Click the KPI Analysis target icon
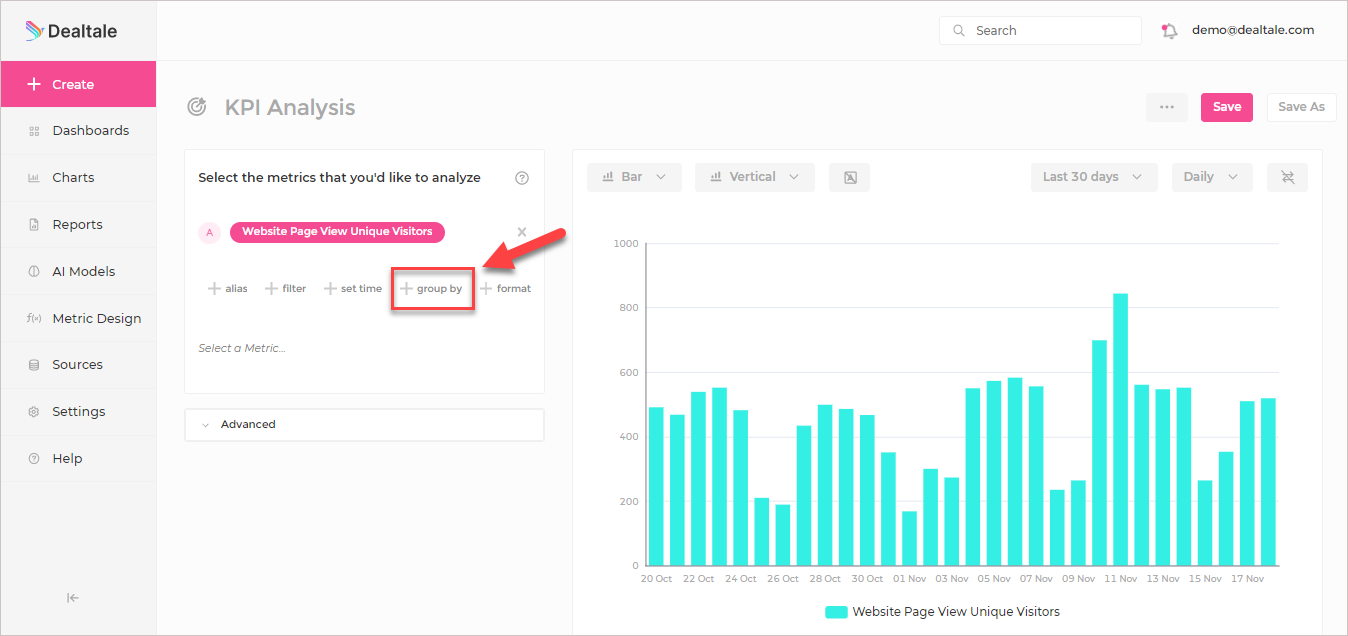 pos(198,107)
